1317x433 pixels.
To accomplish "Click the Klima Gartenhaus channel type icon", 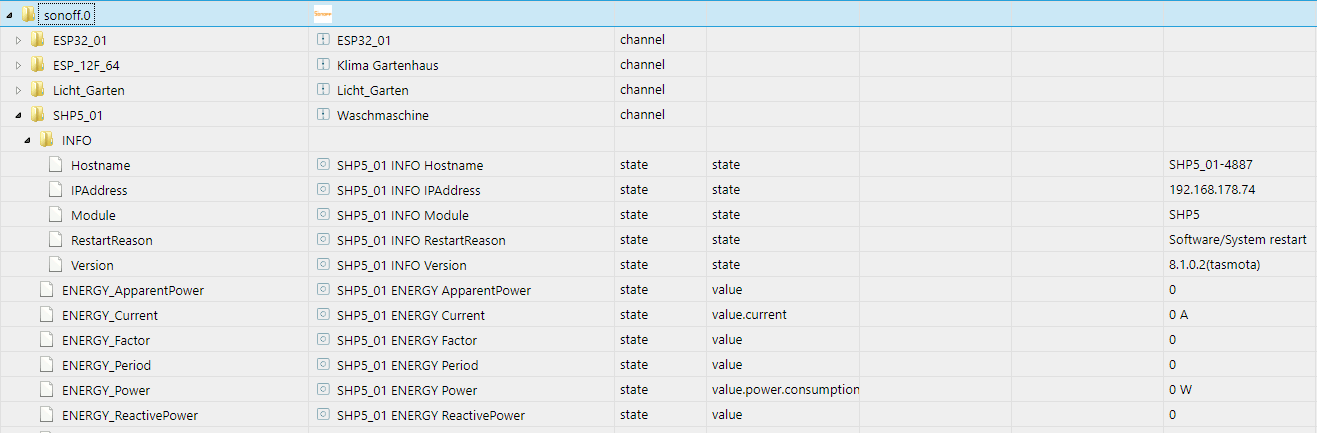I will pyautogui.click(x=323, y=65).
